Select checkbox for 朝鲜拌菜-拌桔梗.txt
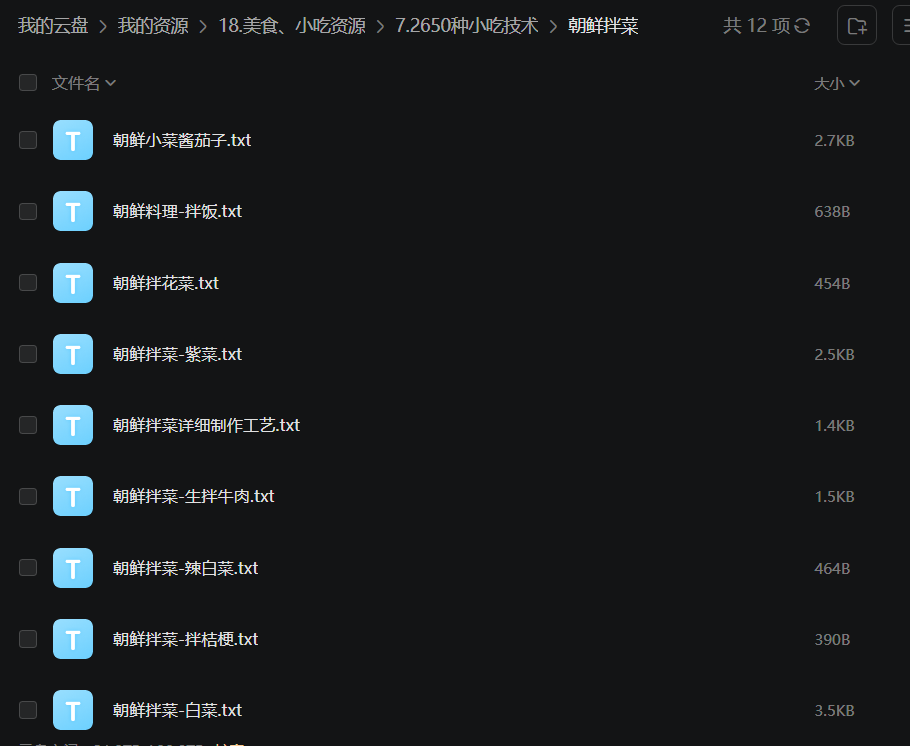This screenshot has width=910, height=746. [28, 639]
